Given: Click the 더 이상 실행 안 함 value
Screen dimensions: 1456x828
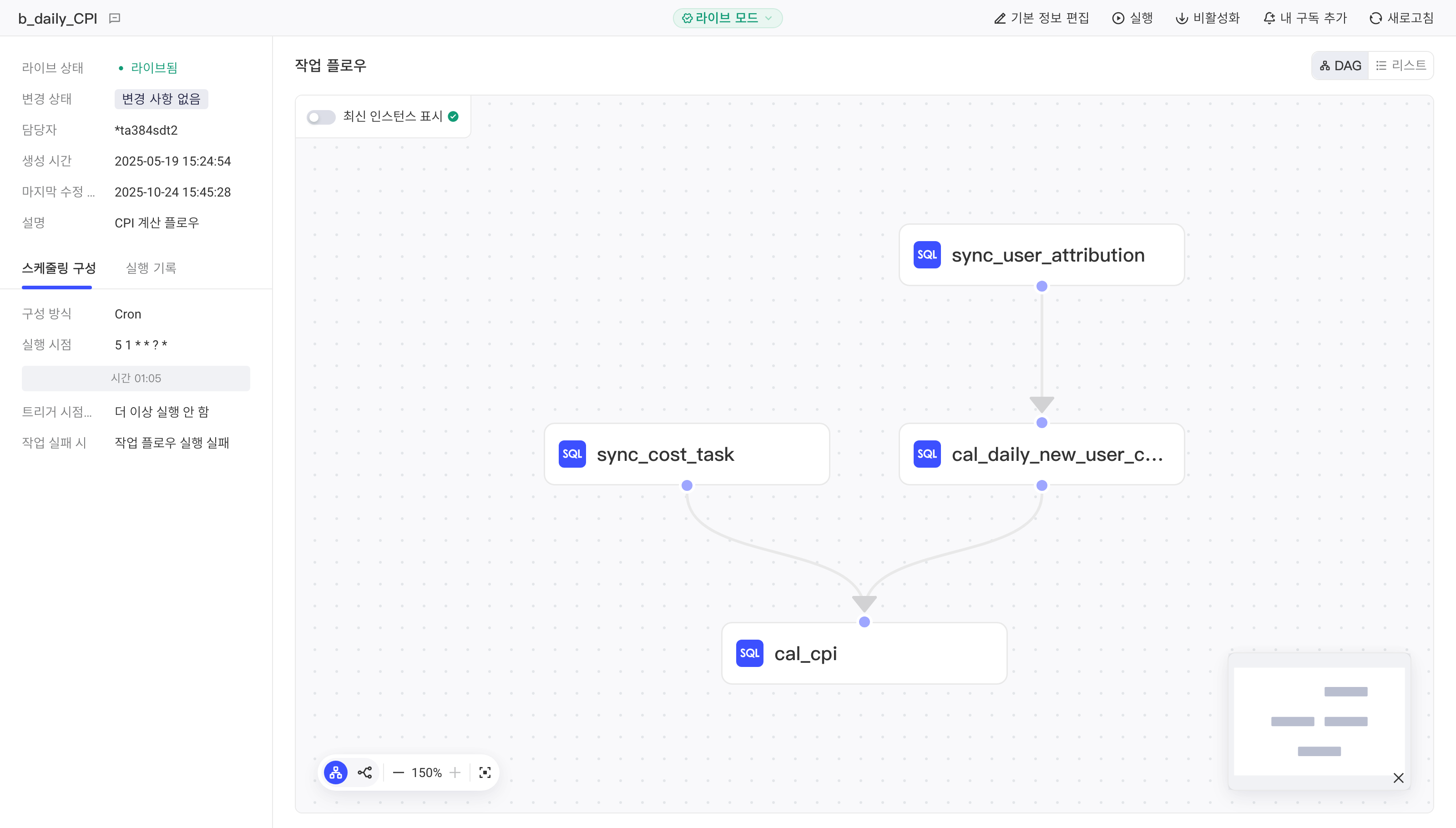Looking at the screenshot, I should [162, 412].
